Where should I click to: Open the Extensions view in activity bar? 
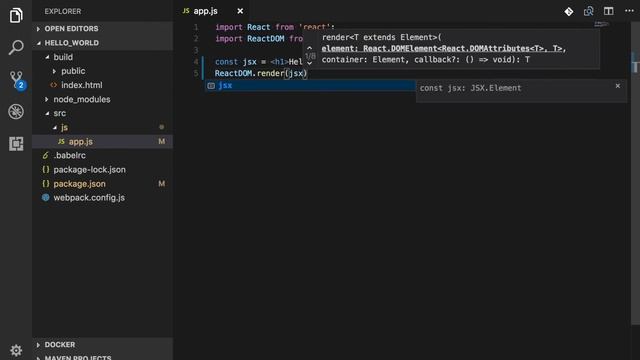[x=16, y=144]
